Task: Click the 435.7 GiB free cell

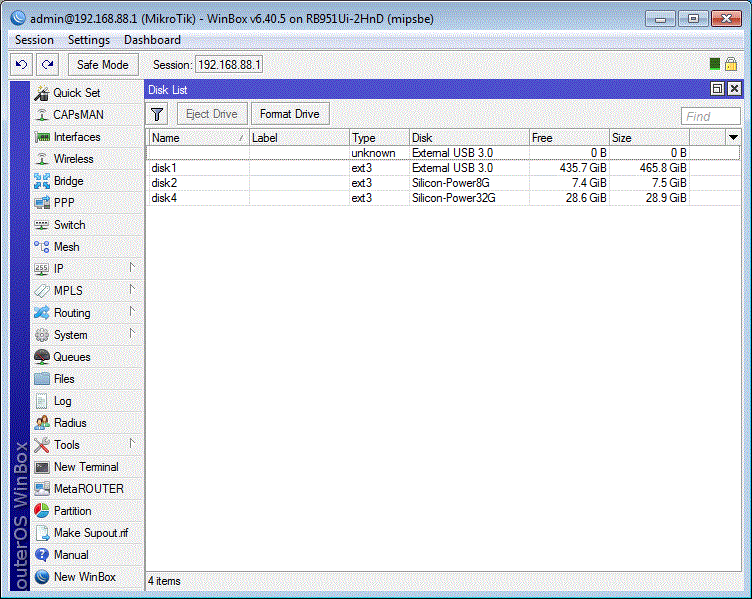Action: click(x=583, y=168)
